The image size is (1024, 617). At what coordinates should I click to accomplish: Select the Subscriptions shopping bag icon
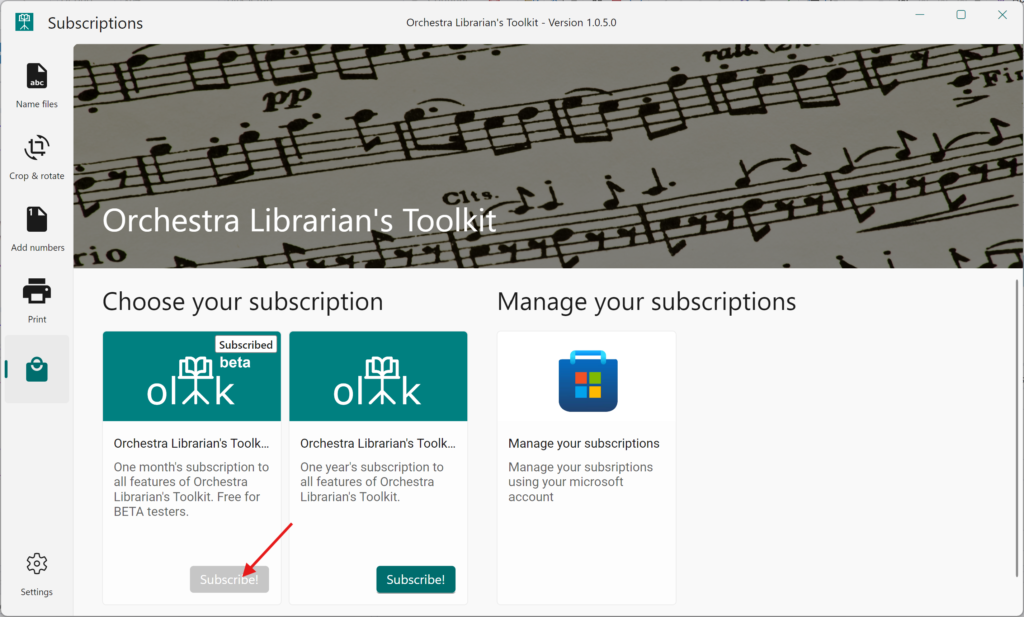tap(37, 369)
